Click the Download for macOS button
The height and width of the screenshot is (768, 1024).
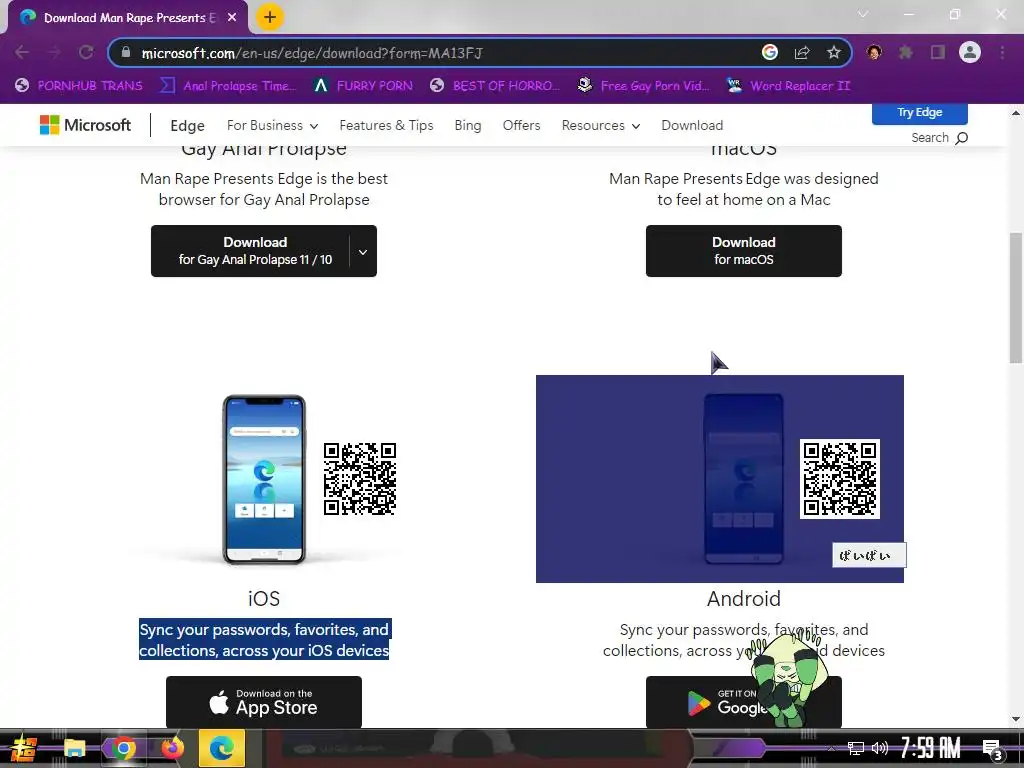coord(743,251)
